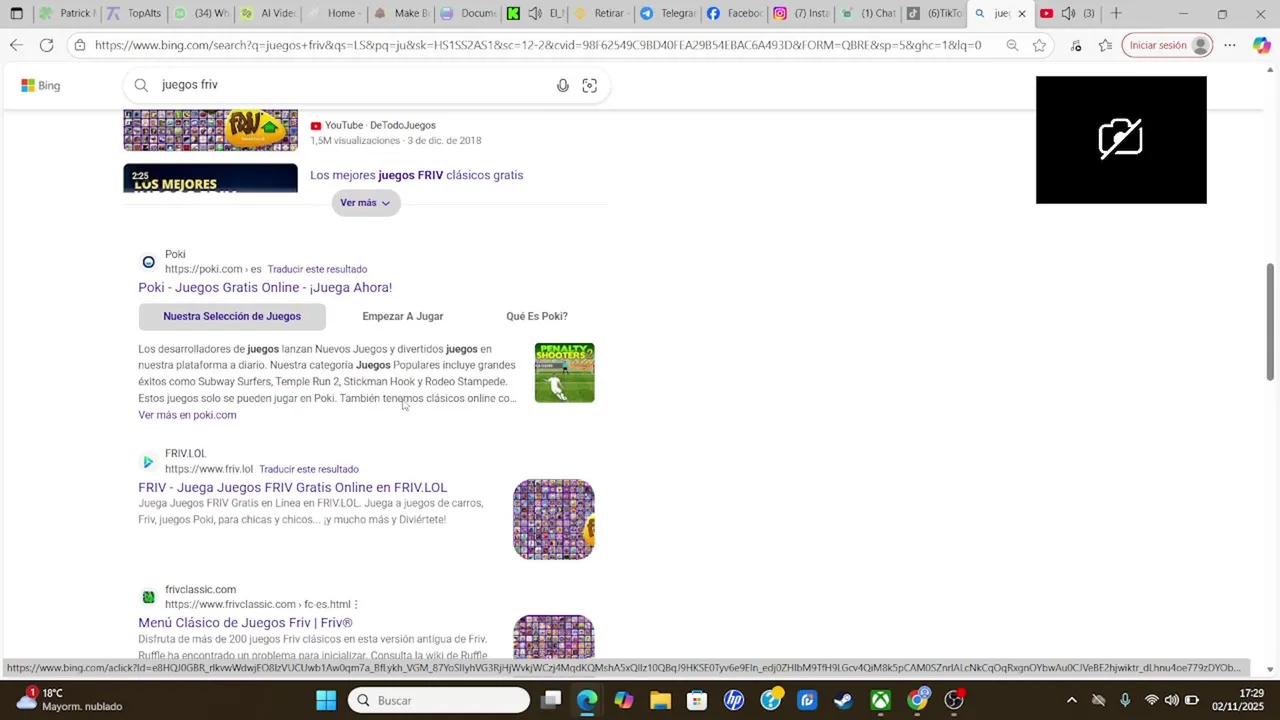Click the Bing search query field

click(x=350, y=86)
